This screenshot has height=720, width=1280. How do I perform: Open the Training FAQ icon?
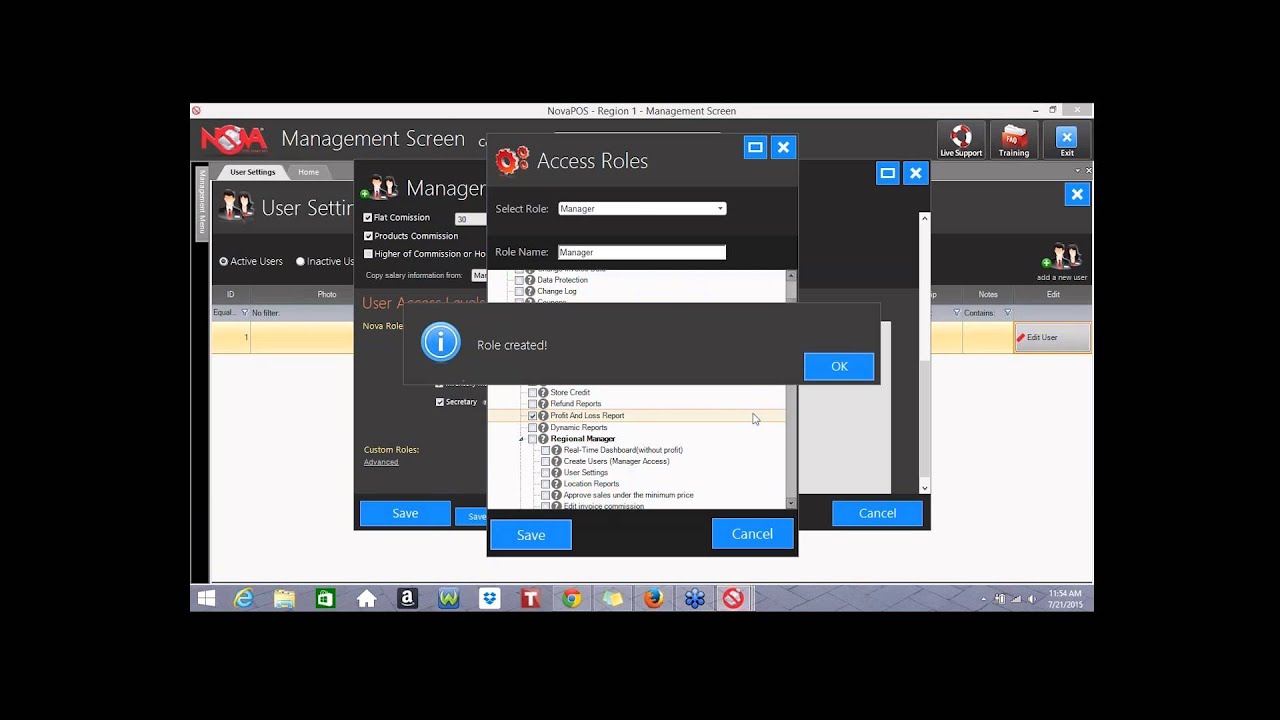[x=1013, y=140]
